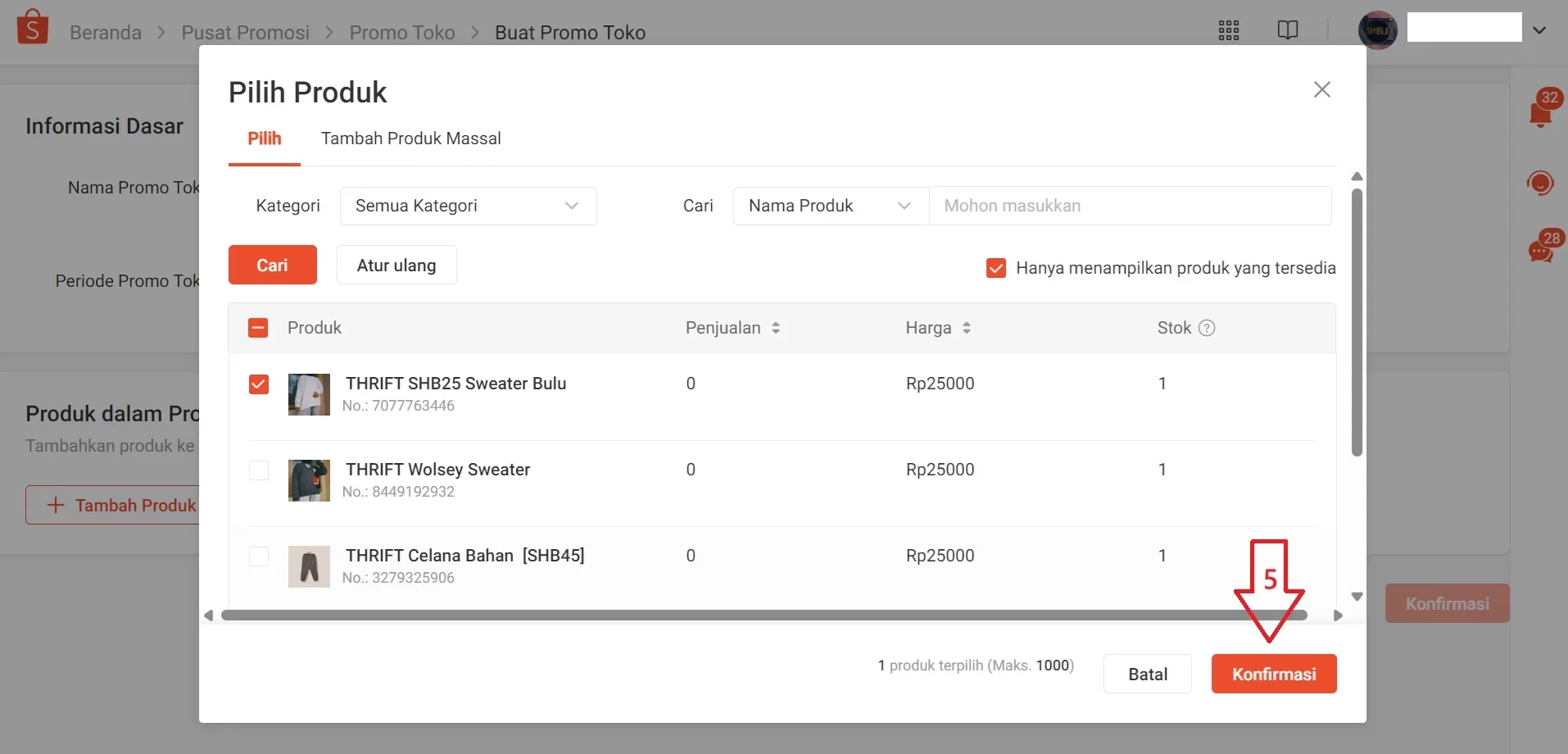Switch to Tambah Produk Massal tab
Image resolution: width=1568 pixels, height=754 pixels.
pyautogui.click(x=410, y=139)
